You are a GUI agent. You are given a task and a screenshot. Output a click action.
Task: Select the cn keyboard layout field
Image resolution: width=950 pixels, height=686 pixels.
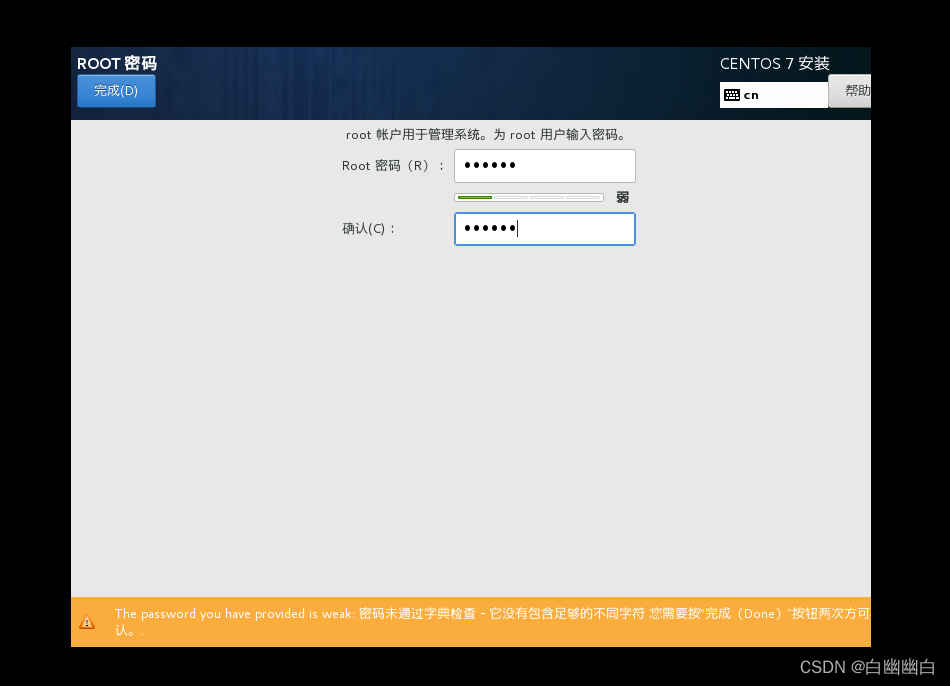[774, 95]
